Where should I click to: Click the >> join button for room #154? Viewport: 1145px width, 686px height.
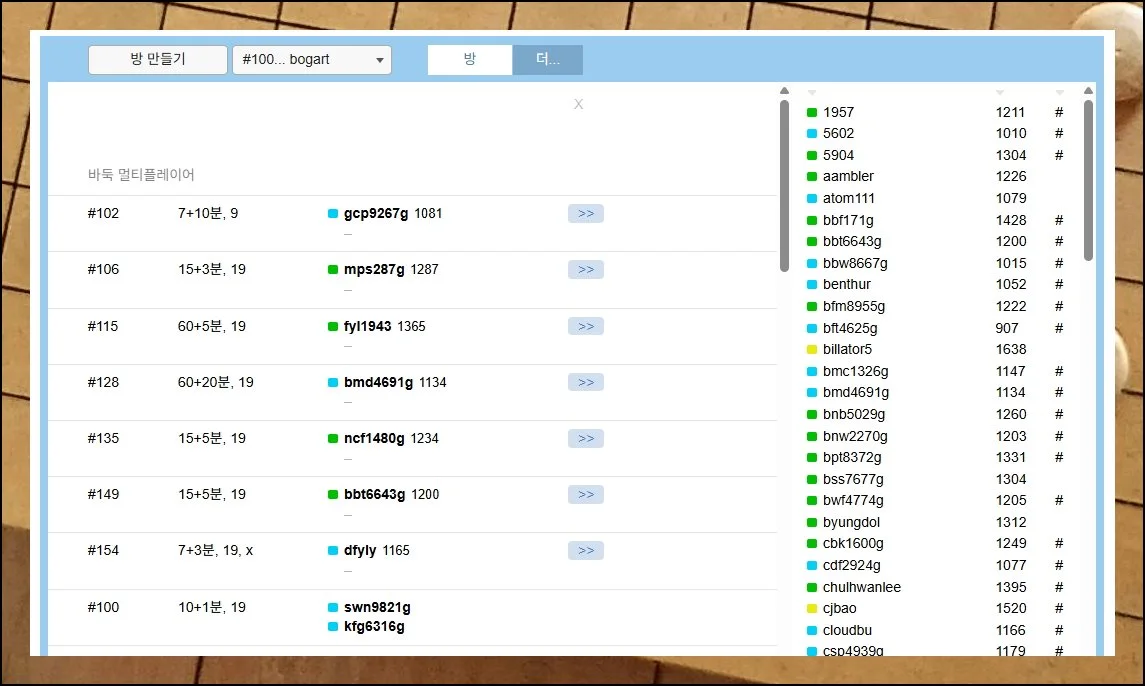tap(585, 551)
